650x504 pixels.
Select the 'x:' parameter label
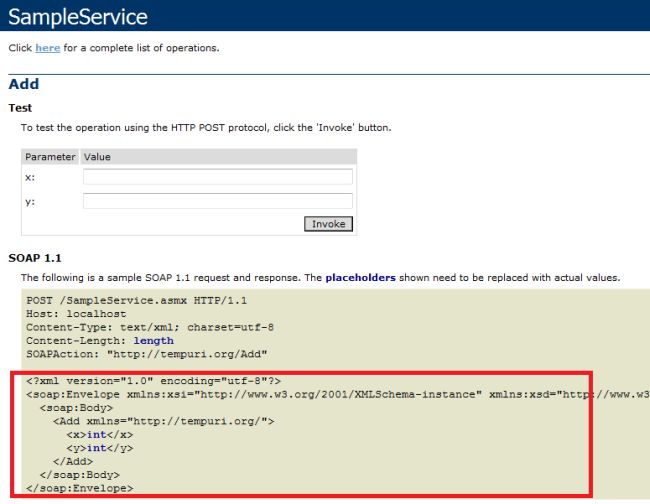pyautogui.click(x=30, y=177)
